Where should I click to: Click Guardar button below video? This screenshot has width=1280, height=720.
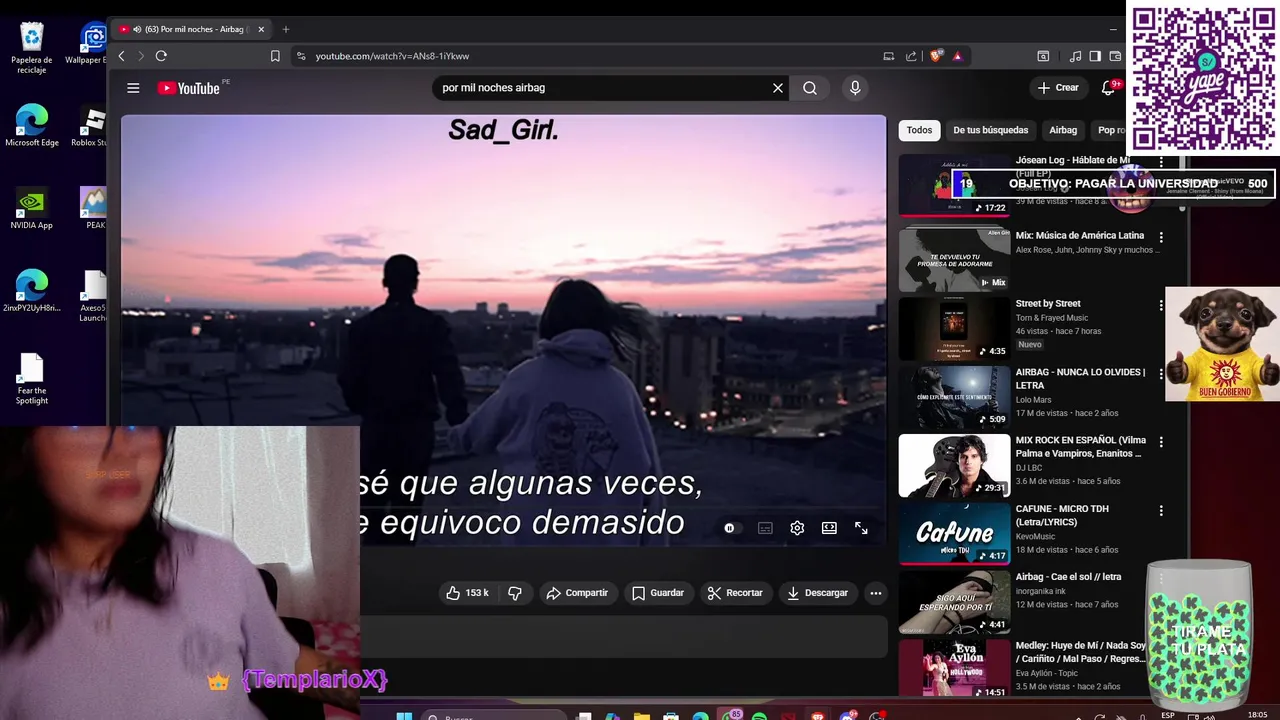click(x=658, y=593)
